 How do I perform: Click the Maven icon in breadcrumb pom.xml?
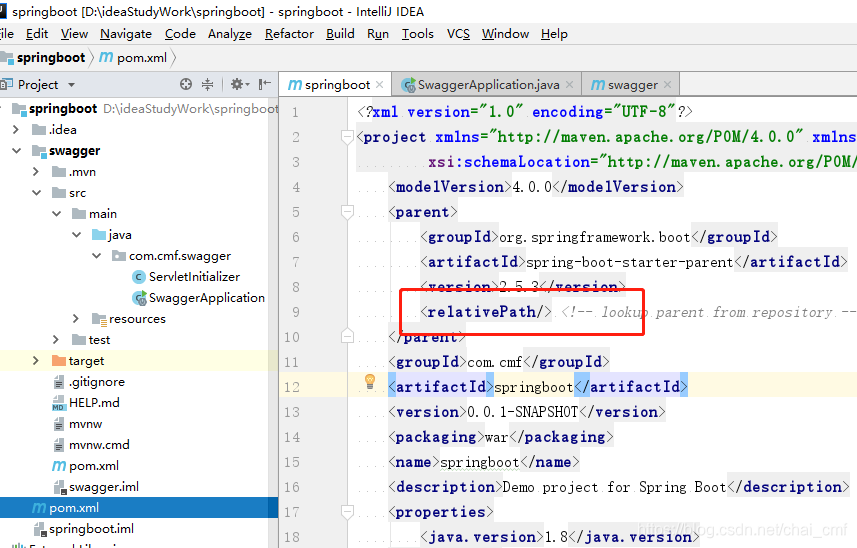106,57
